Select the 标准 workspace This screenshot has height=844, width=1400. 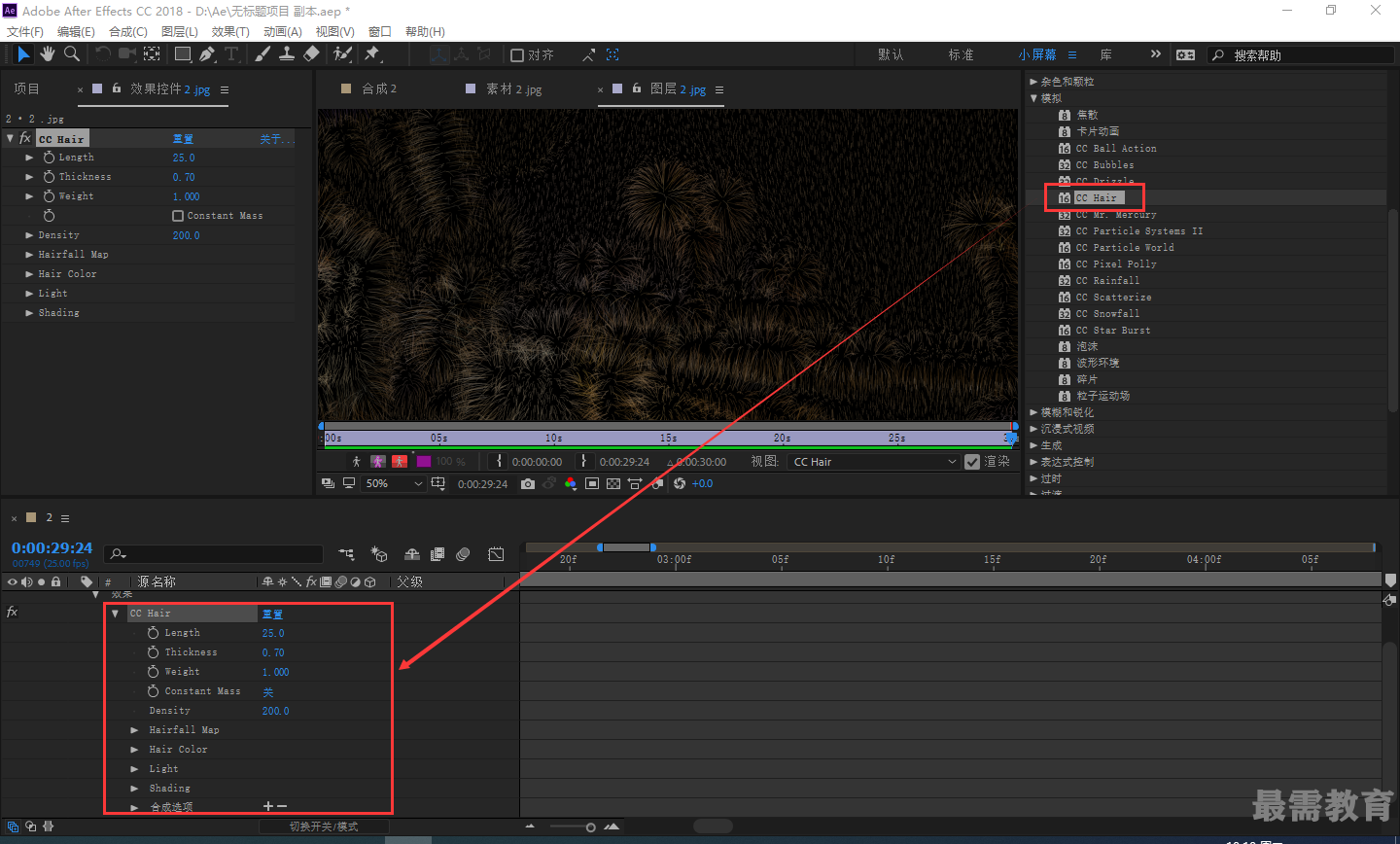pos(962,55)
